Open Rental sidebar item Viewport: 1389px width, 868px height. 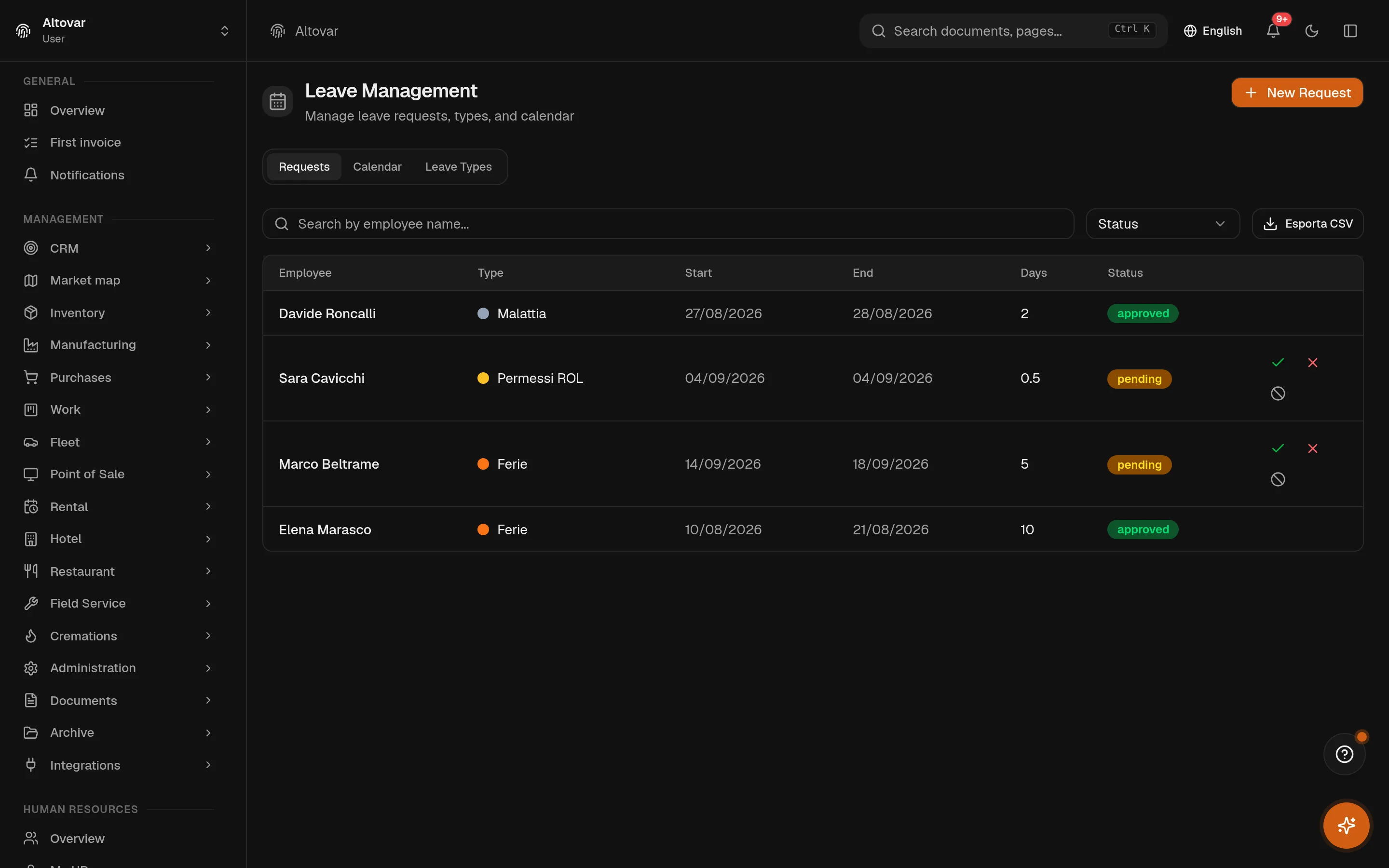tap(118, 507)
